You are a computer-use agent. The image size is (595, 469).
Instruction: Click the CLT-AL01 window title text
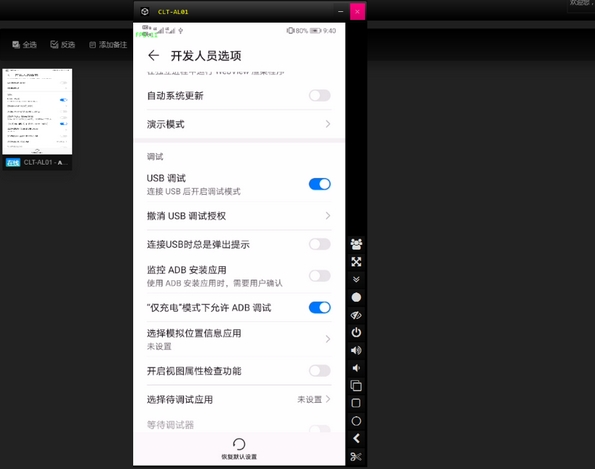[173, 12]
